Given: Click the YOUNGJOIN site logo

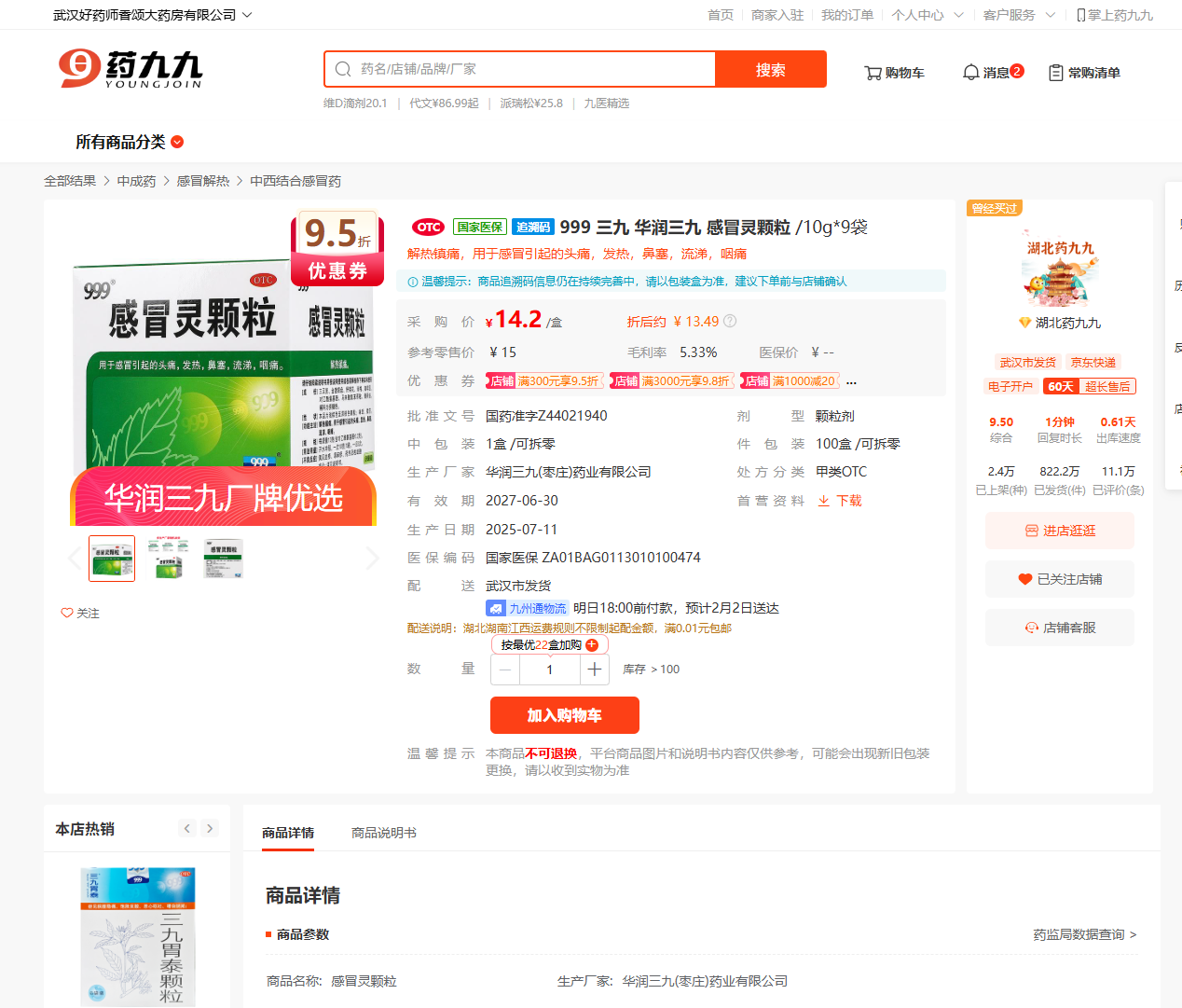Looking at the screenshot, I should 131,69.
